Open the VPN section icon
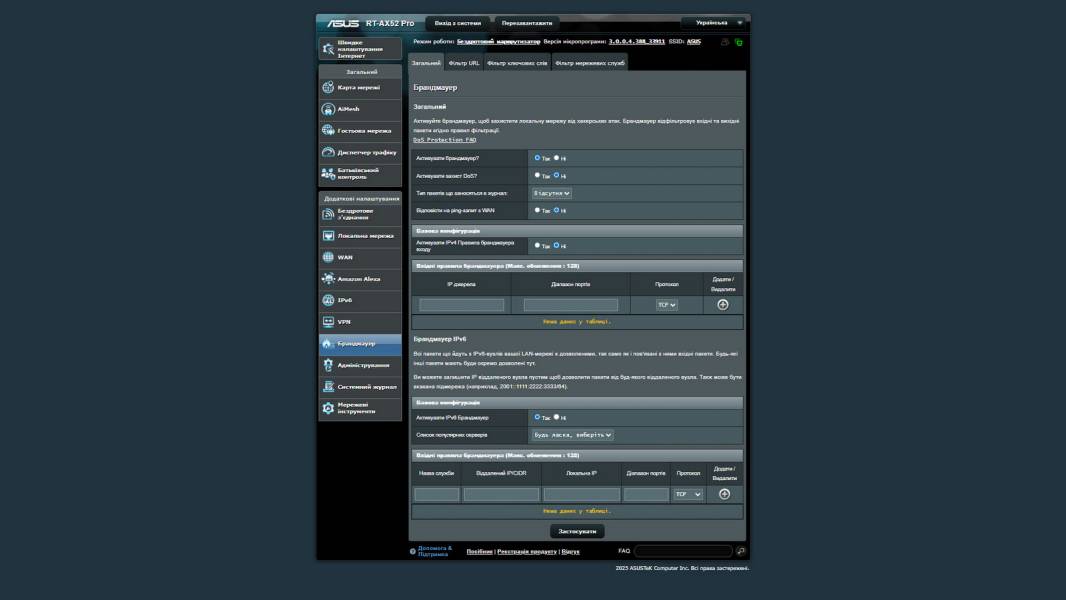The image size is (1066, 600). 328,322
